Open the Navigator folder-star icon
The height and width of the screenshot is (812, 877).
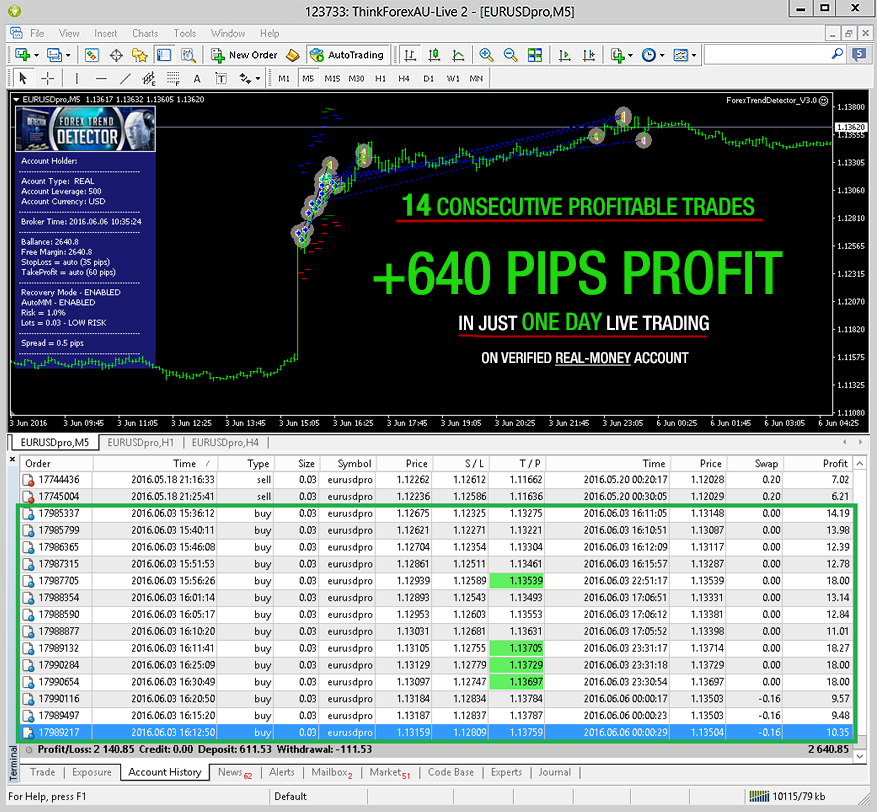pos(139,55)
